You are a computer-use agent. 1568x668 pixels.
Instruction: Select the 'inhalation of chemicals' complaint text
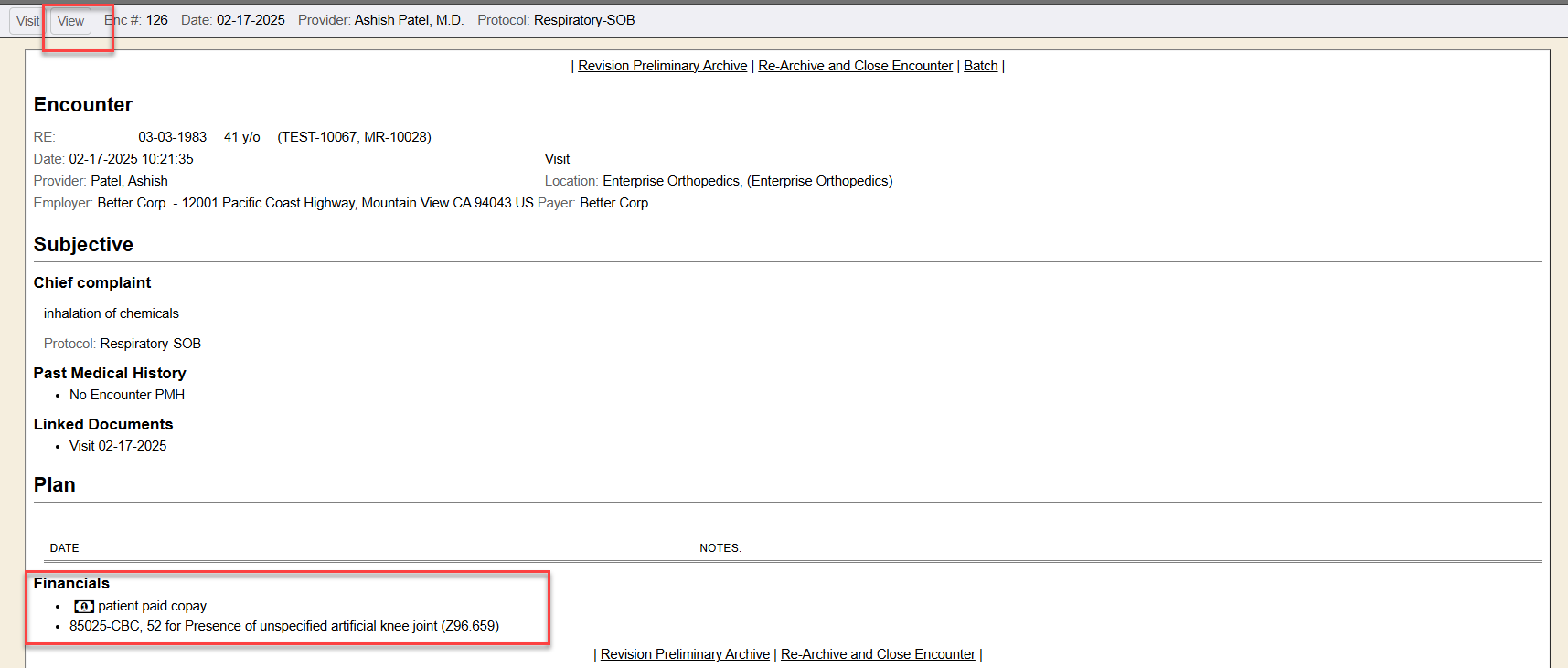pos(112,313)
